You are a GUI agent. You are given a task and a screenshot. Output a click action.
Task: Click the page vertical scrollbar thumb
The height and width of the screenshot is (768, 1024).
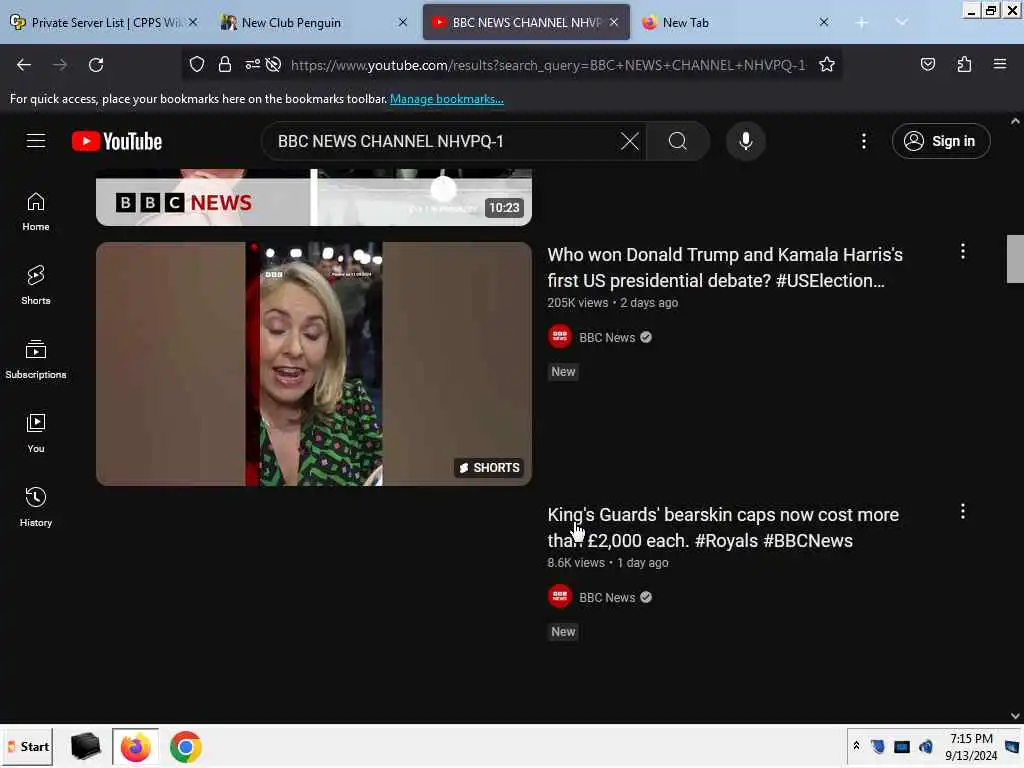1015,259
